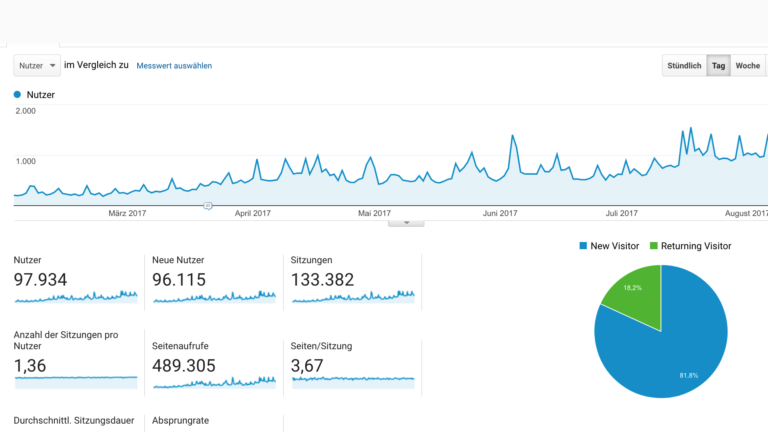The height and width of the screenshot is (432, 768).
Task: Click the Sitzungen sparkline chart
Action: [352, 296]
